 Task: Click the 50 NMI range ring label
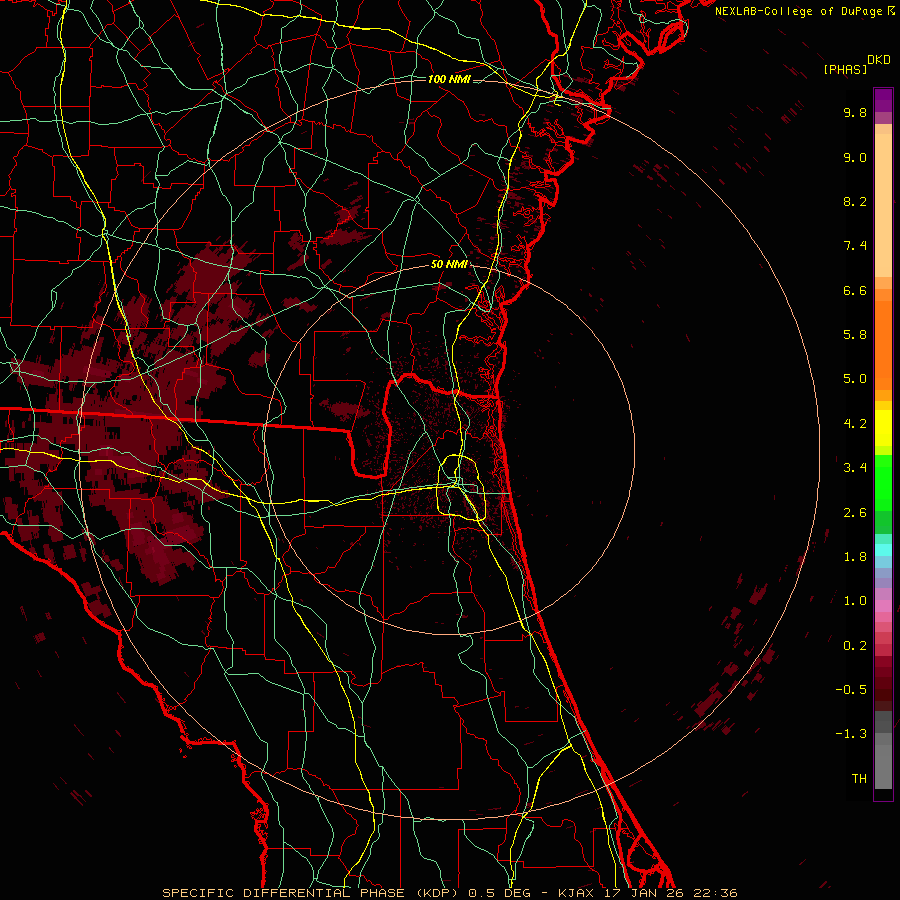(449, 264)
